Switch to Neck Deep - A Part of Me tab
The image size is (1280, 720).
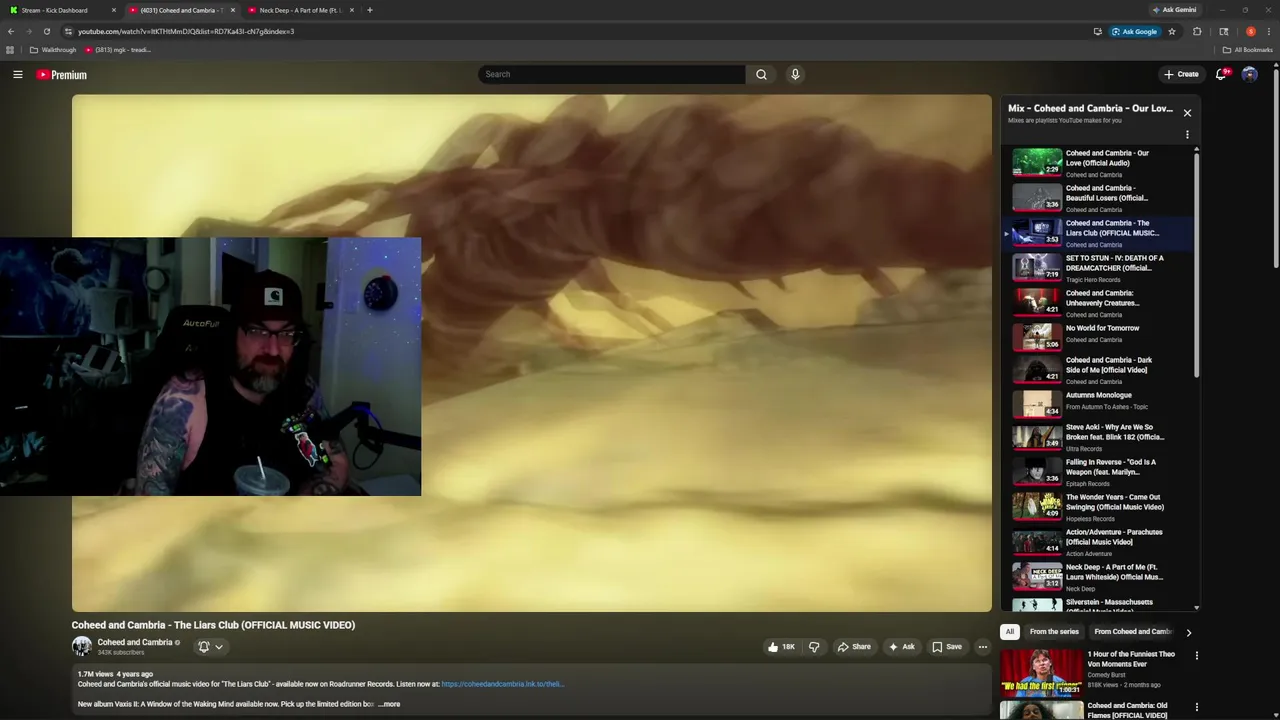click(x=300, y=10)
